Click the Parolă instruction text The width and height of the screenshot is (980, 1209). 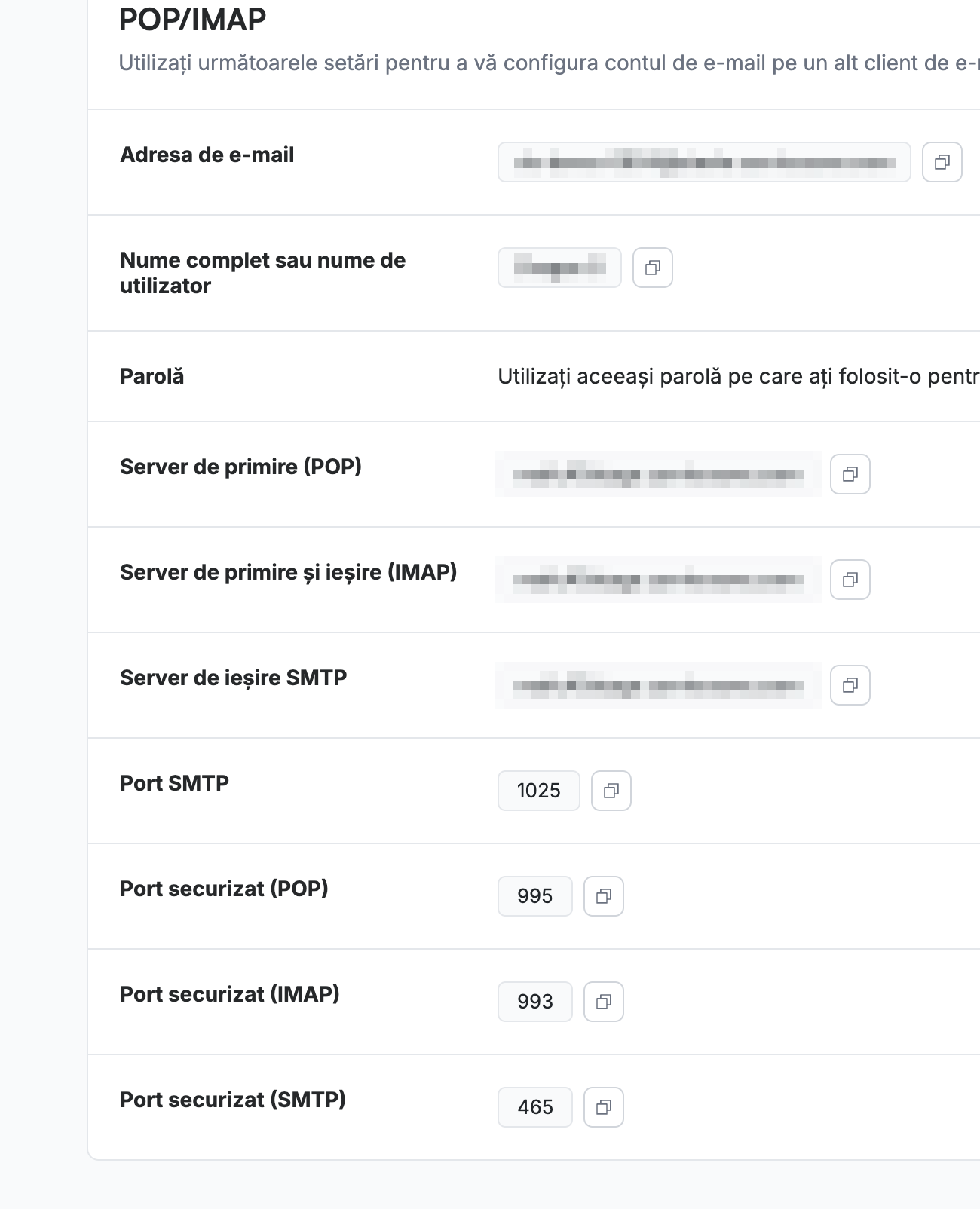coord(739,376)
